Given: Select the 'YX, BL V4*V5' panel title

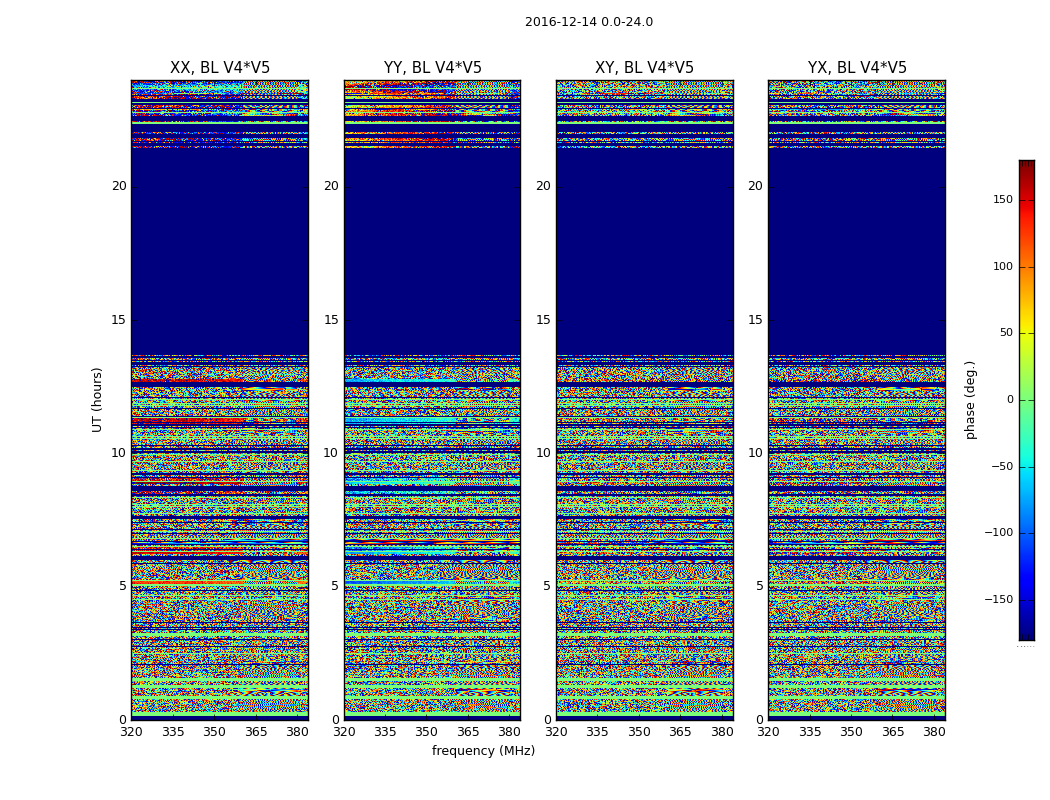Looking at the screenshot, I should 856,68.
